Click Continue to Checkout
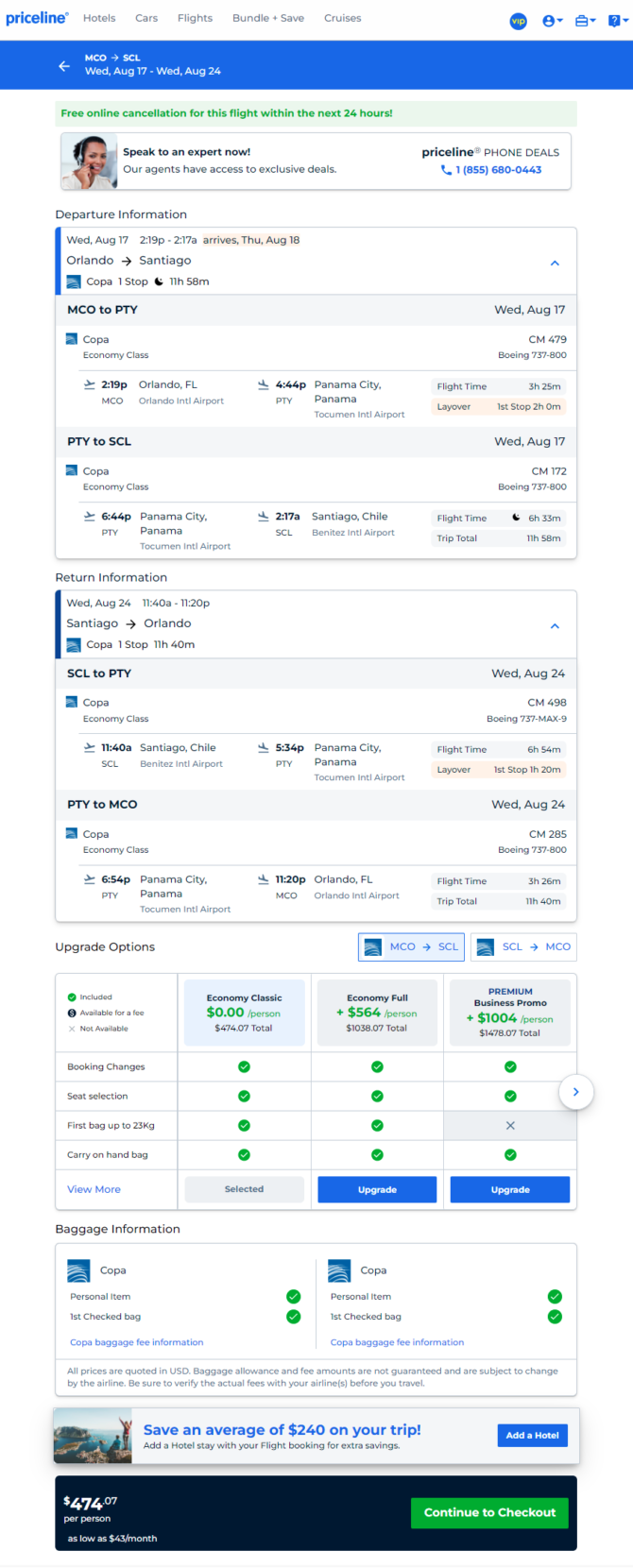Viewport: 633px width, 1568px height. pyautogui.click(x=489, y=1512)
